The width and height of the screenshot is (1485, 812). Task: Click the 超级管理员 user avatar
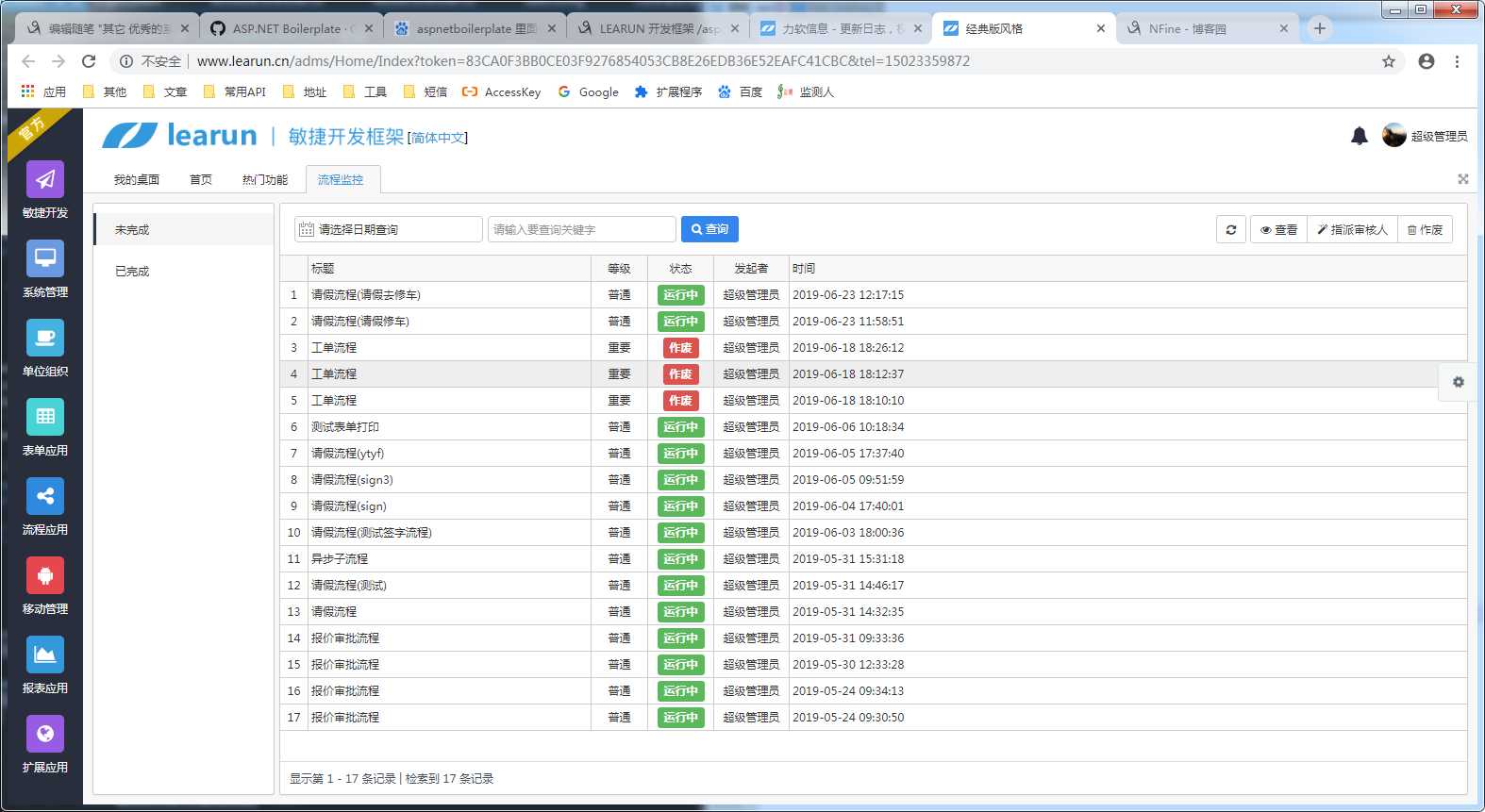[x=1394, y=136]
